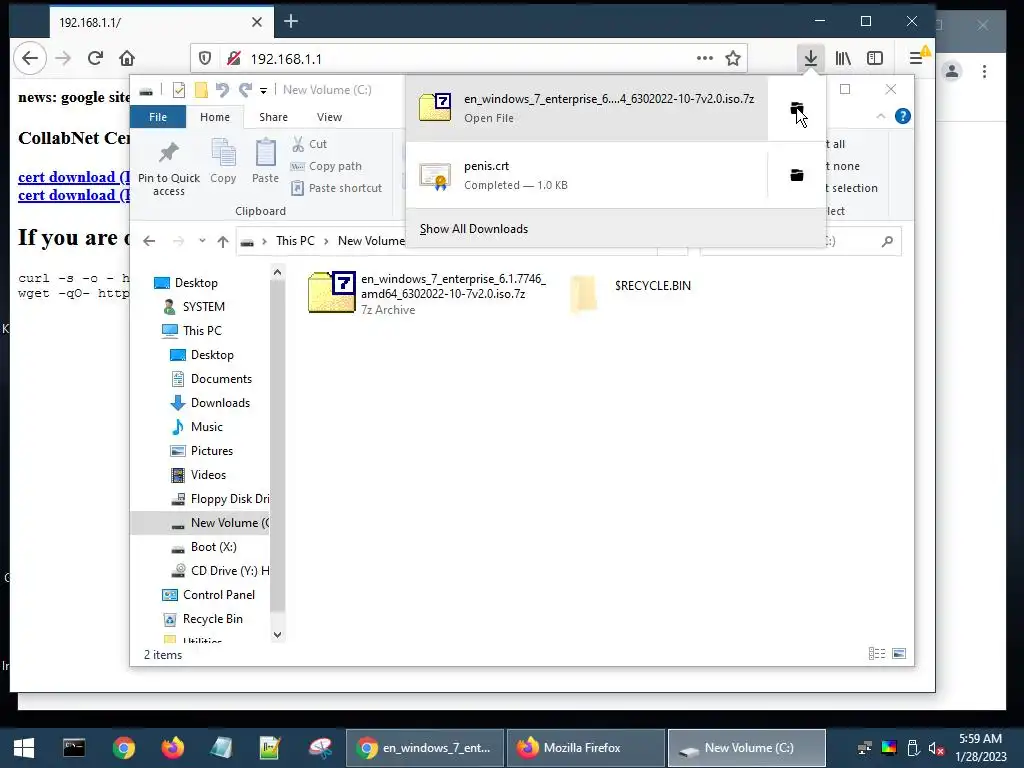1024x768 pixels.
Task: Switch to the Share ribbon tab
Action: point(273,117)
